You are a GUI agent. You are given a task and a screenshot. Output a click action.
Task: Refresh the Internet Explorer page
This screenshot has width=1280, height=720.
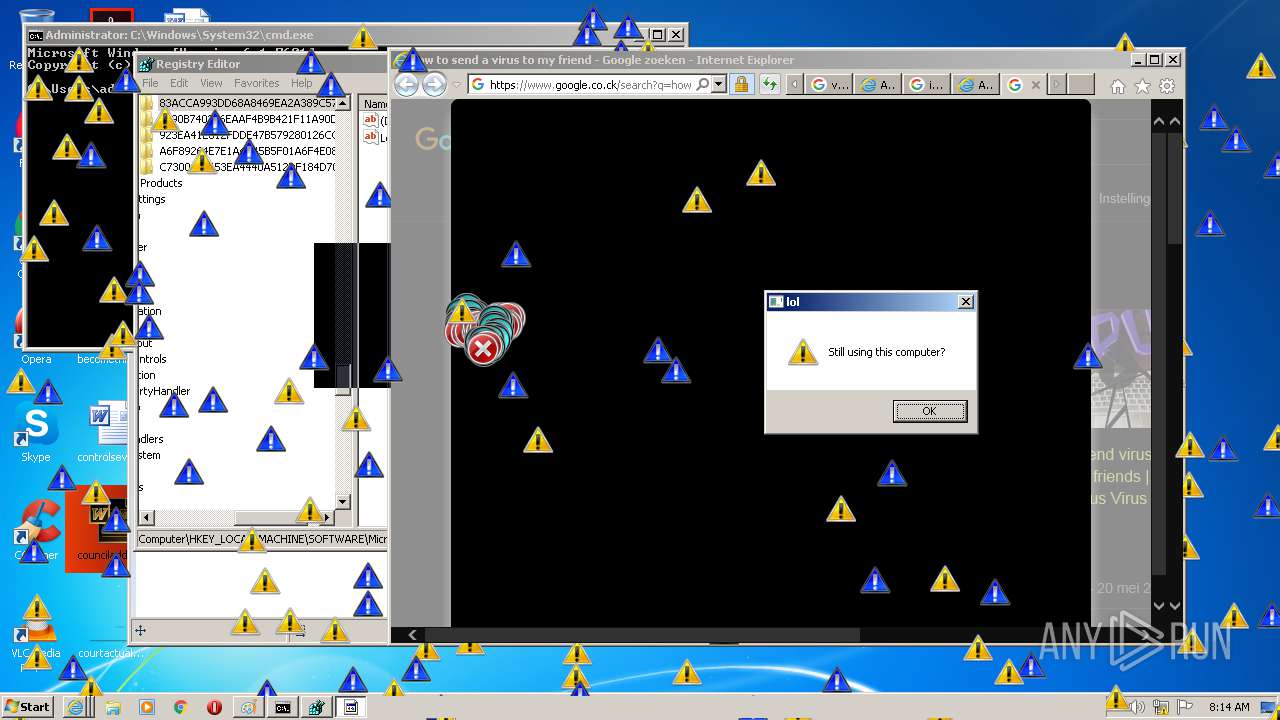(769, 85)
